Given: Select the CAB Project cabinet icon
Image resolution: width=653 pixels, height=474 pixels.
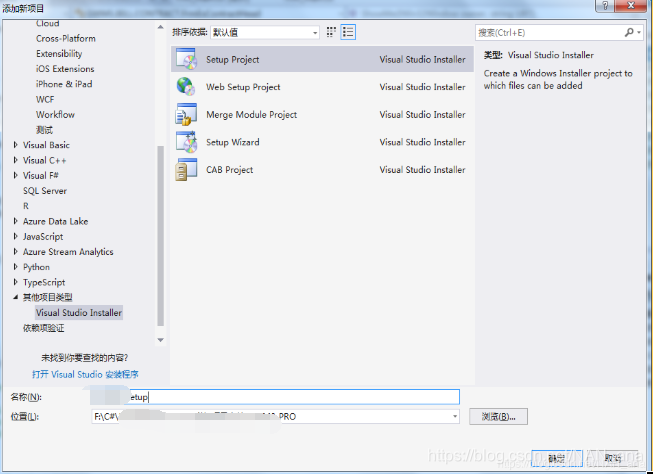Looking at the screenshot, I should point(186,170).
